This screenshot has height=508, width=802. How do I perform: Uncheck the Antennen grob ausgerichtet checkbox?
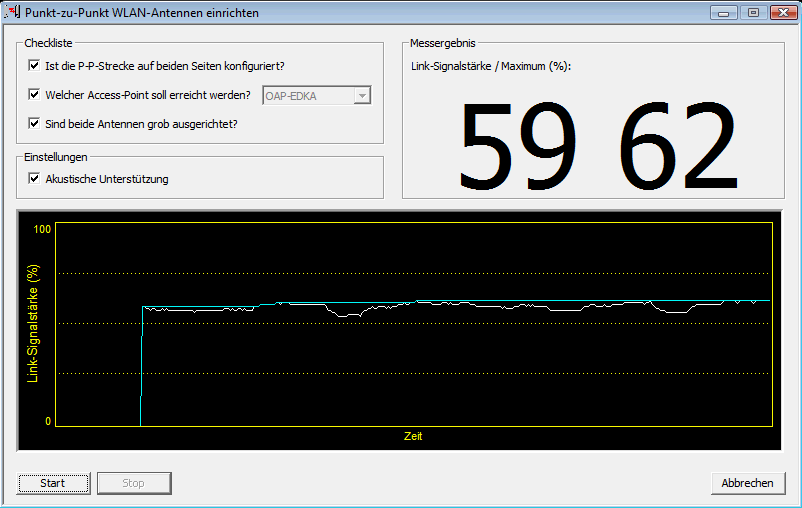point(35,124)
